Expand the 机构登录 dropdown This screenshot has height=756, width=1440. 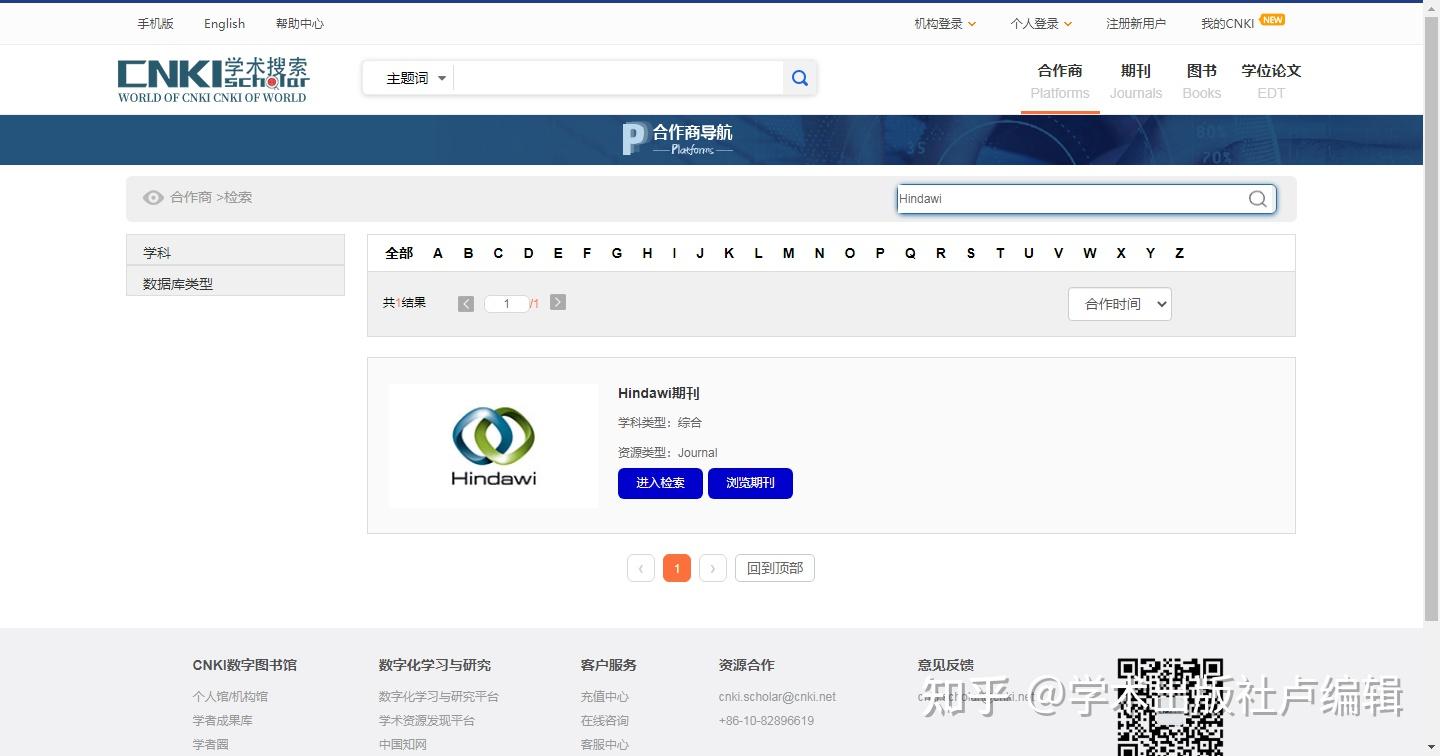945,23
